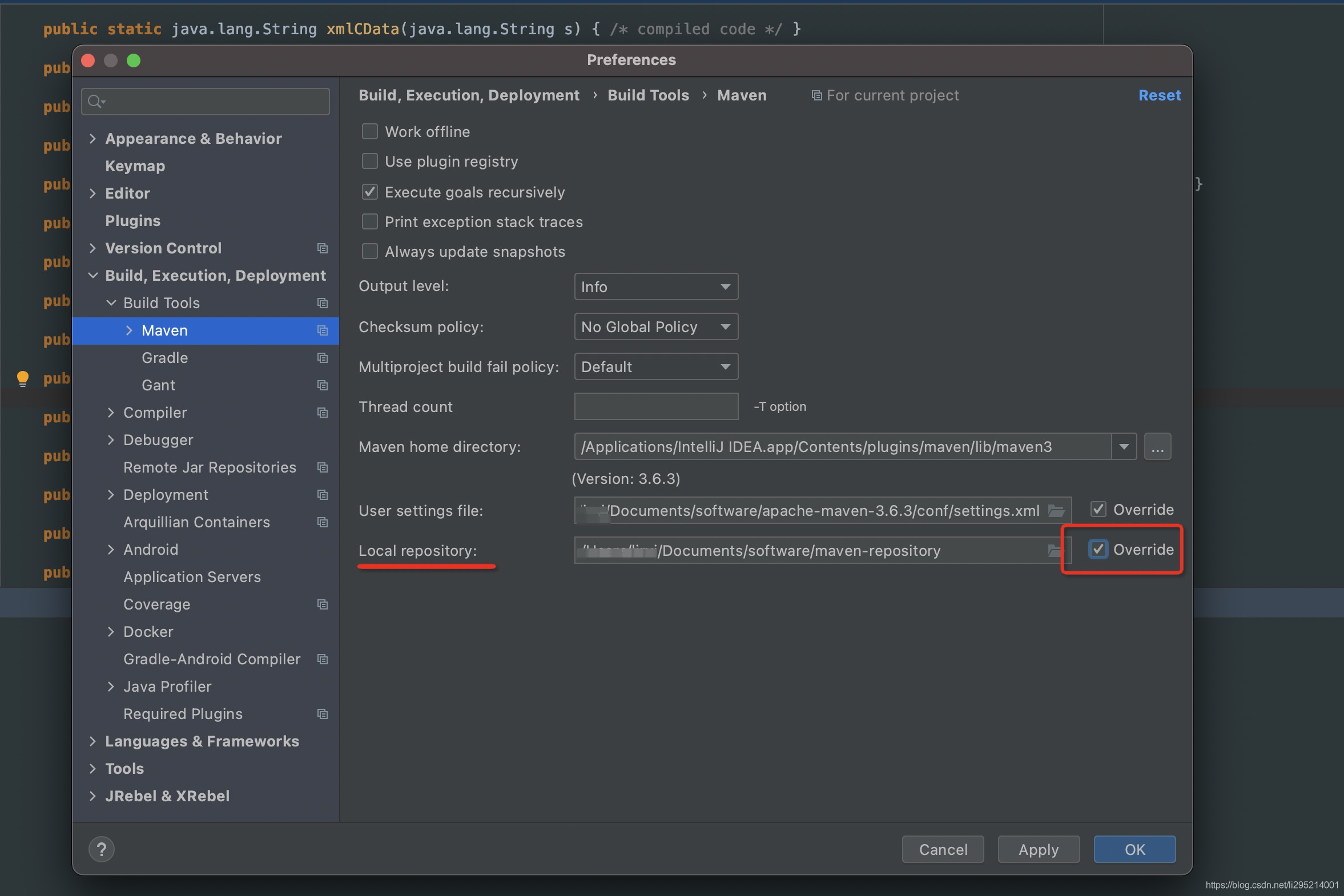This screenshot has height=896, width=1344.
Task: Click the ... browse button for Maven home directory
Action: tap(1158, 446)
